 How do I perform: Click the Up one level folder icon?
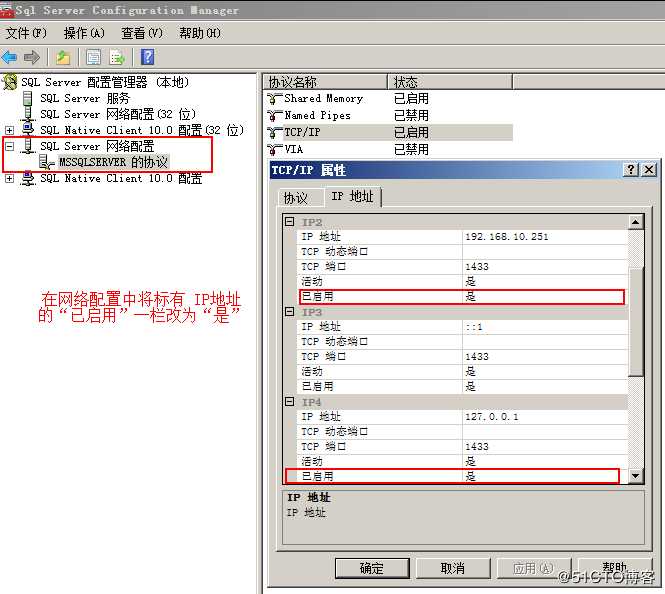tap(63, 57)
